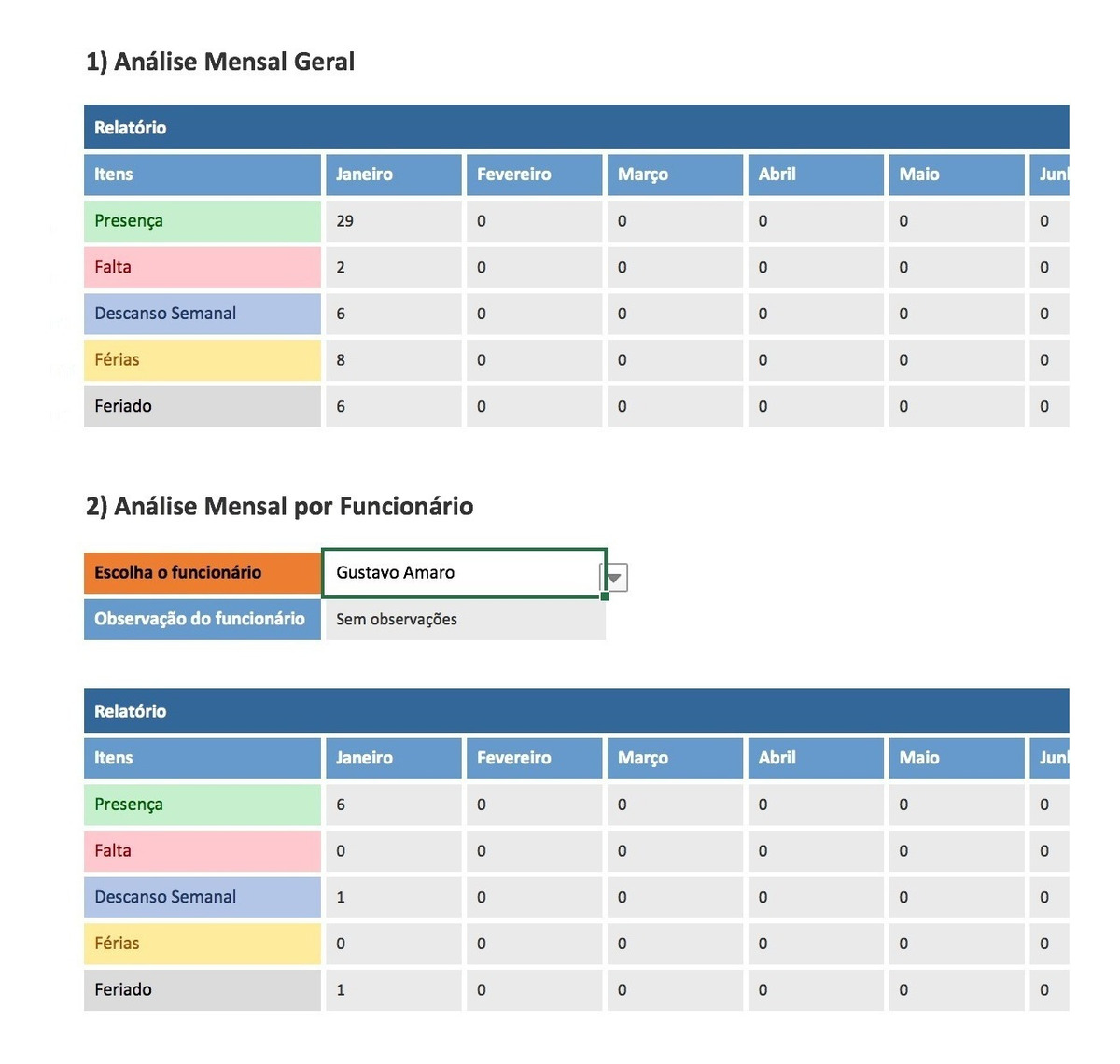Click Janeiro header in the general report
Image resolution: width=1120 pixels, height=1064 pixels.
(x=393, y=175)
